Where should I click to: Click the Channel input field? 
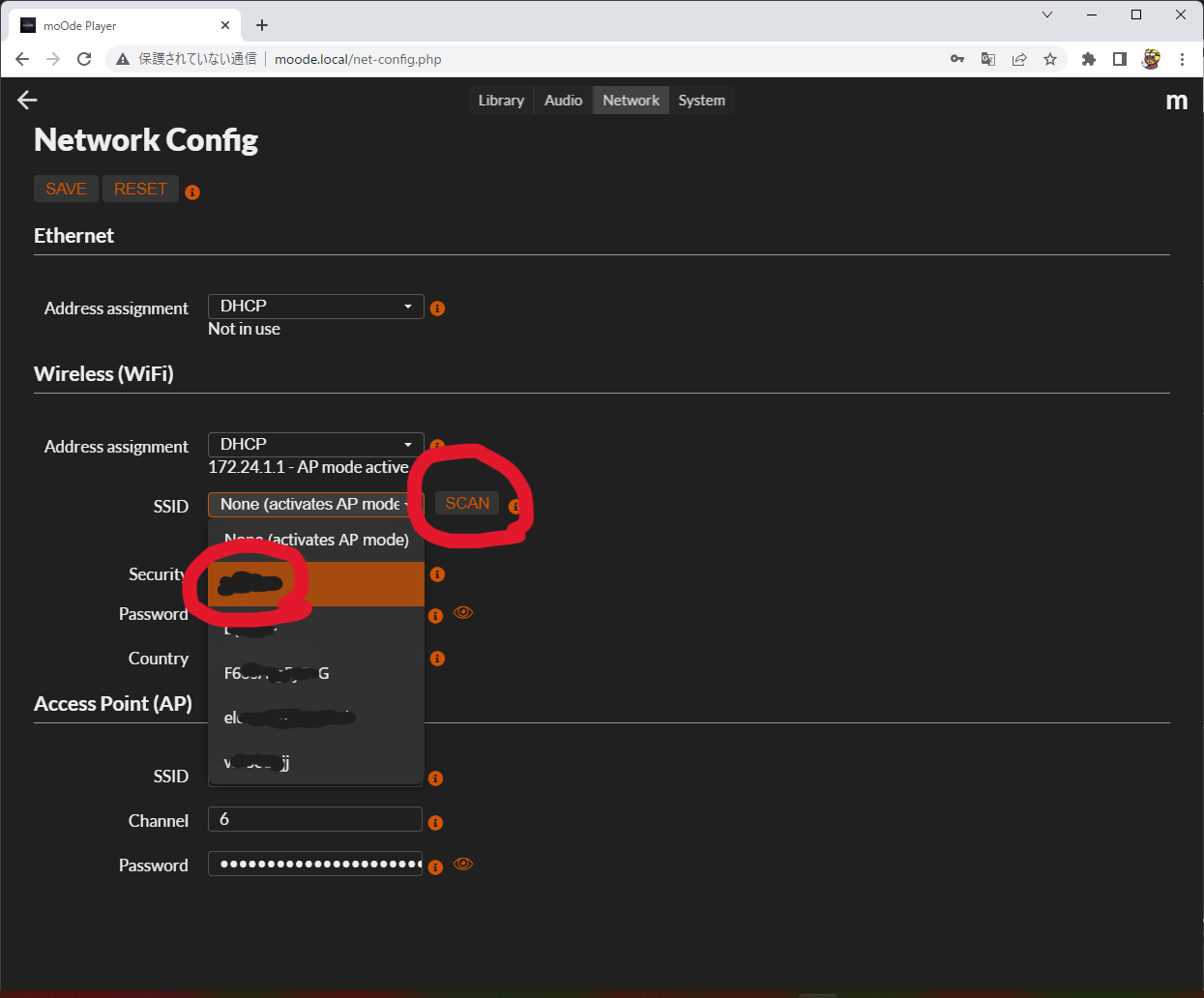coord(315,819)
